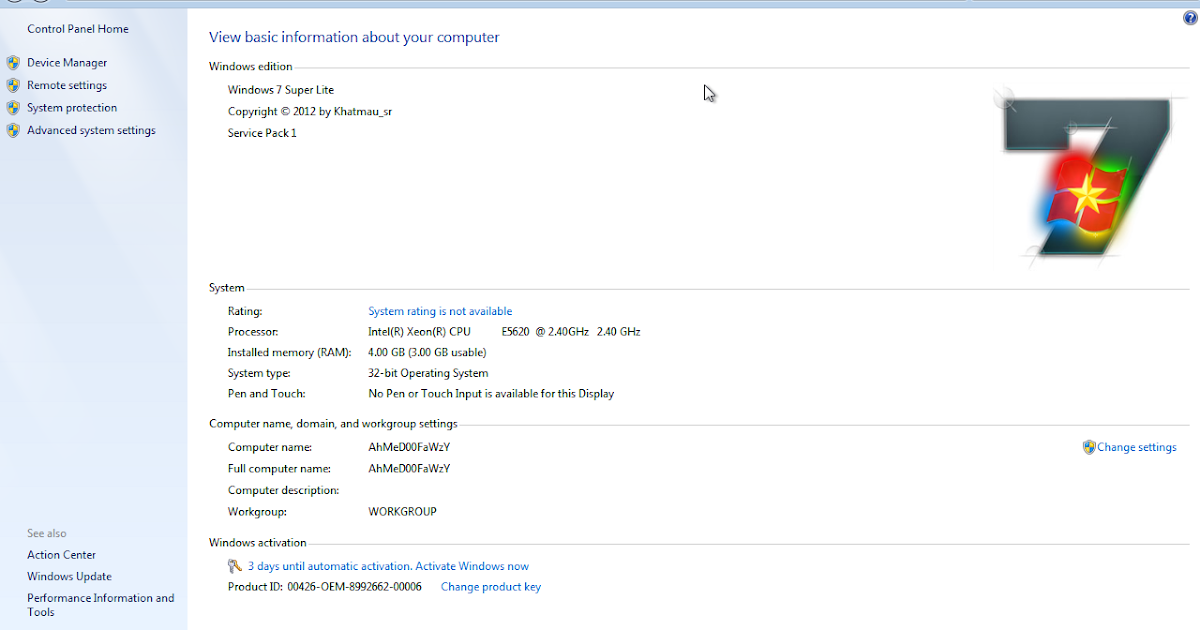Select 'Copyright © 2012 by Khatmau_sr' text

point(310,111)
